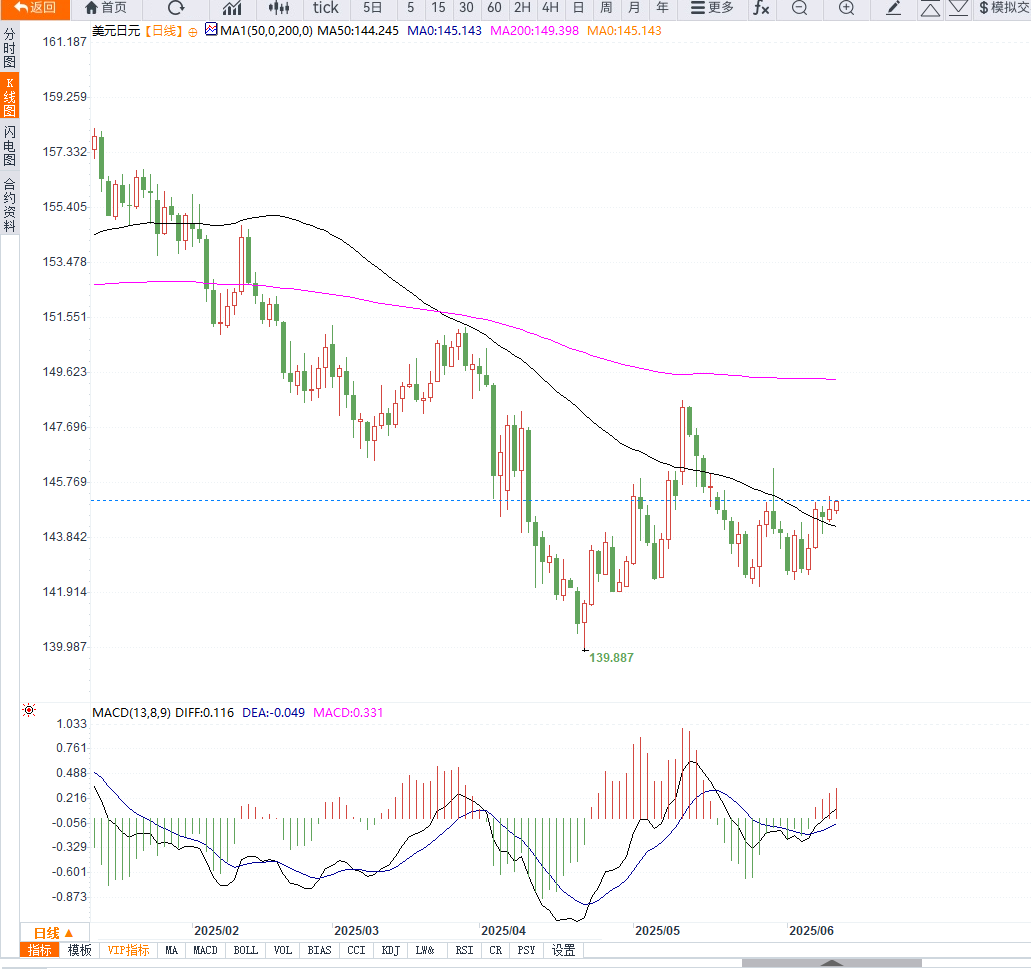Click the 返回 back button
Image resolution: width=1031 pixels, height=969 pixels.
click(35, 8)
